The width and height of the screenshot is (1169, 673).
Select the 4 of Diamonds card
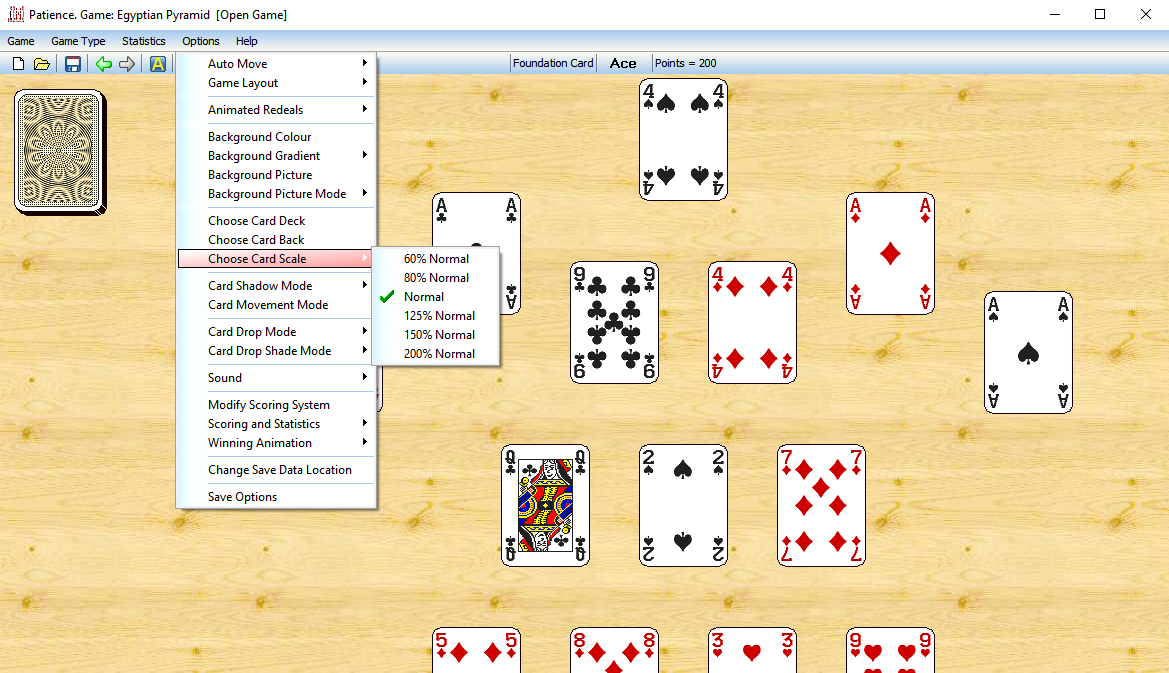point(752,323)
